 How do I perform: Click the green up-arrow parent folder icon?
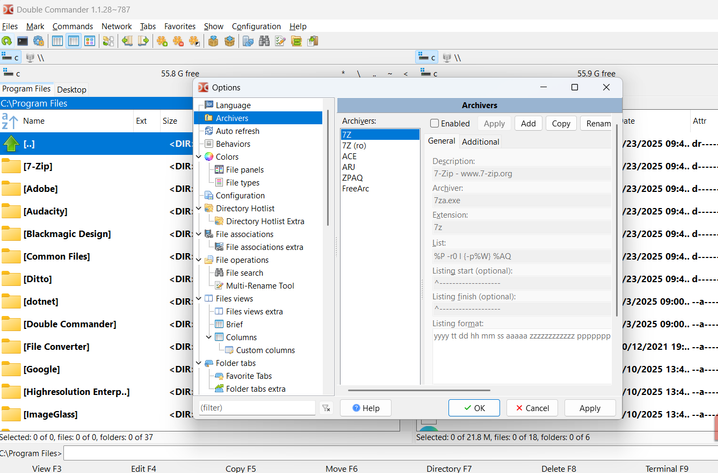click(x=11, y=143)
